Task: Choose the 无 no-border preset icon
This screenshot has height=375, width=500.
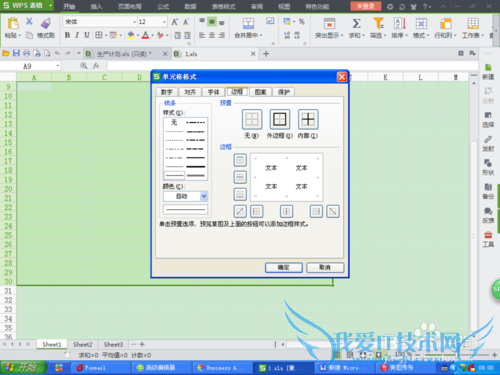Action: [252, 119]
